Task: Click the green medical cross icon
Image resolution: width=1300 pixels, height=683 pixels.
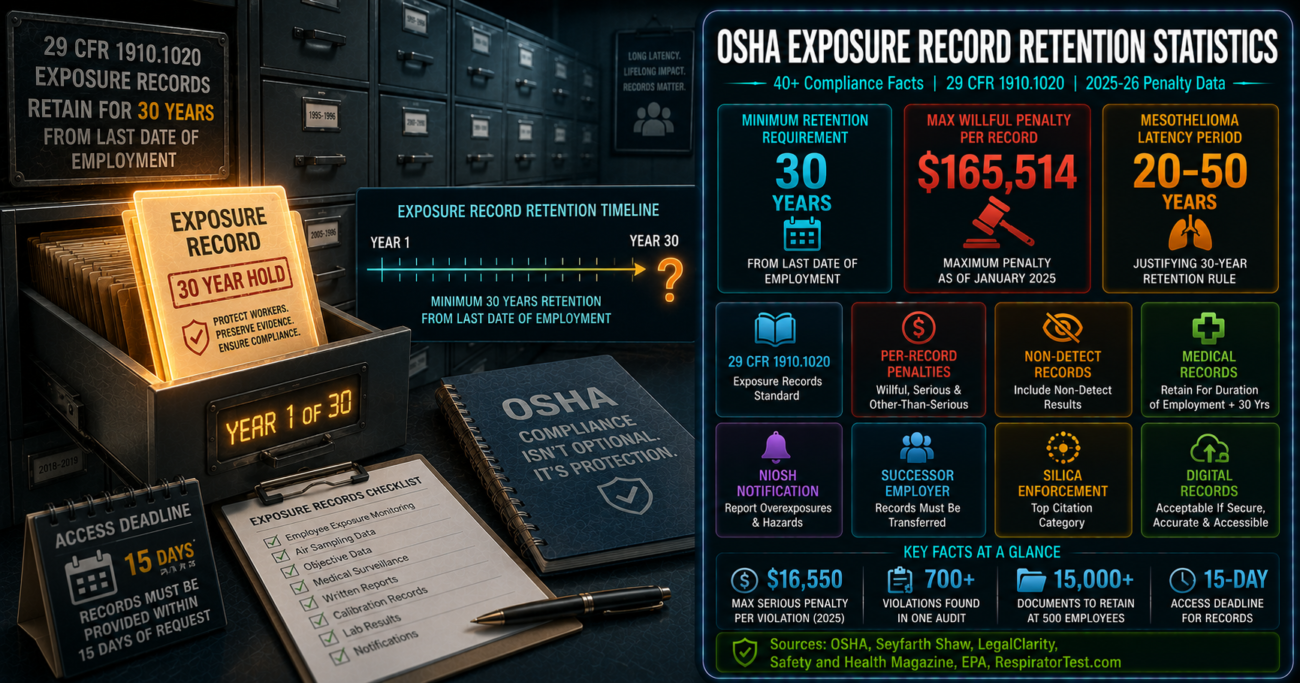Action: [1208, 328]
